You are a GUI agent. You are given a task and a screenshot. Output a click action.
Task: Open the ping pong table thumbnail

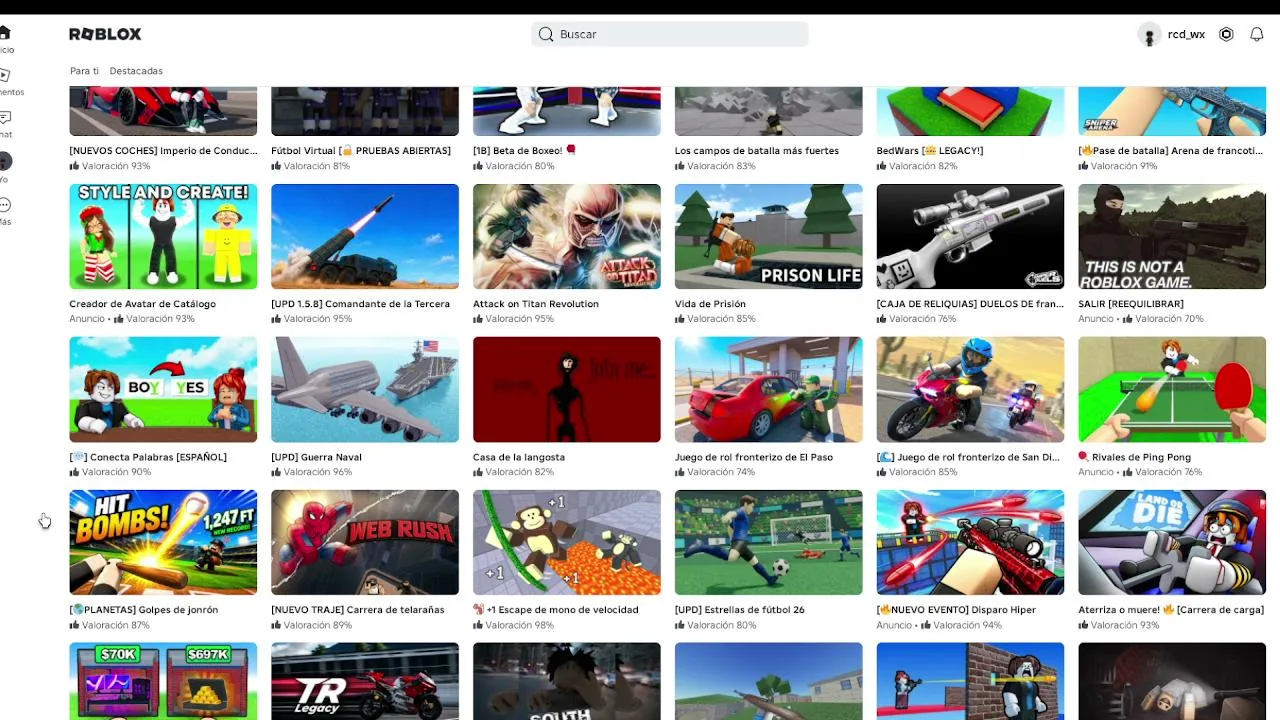[1172, 389]
